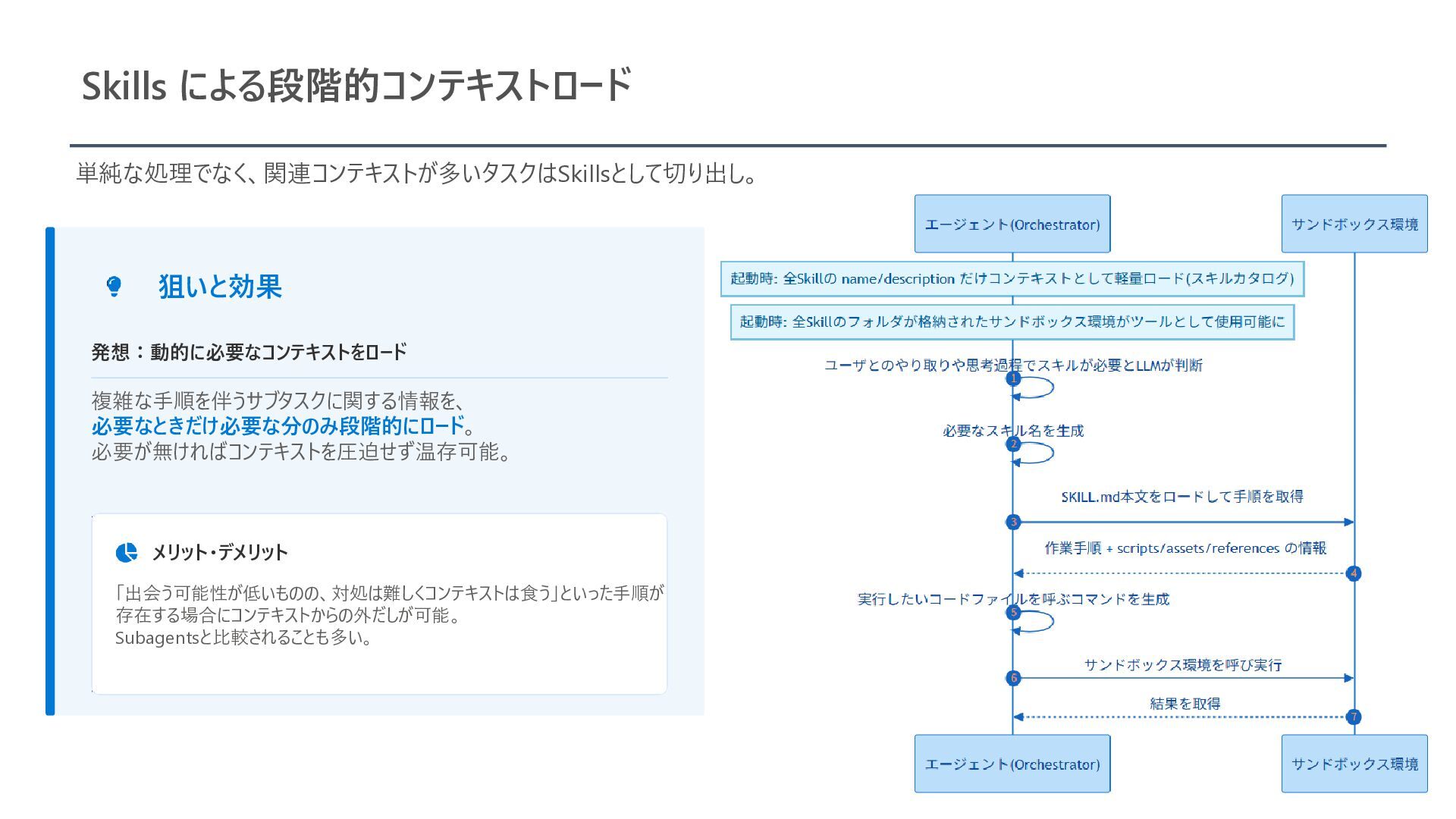This screenshot has height=819, width=1456.
Task: Click the pie chart icon beside メリット・デメリット
Action: [x=127, y=552]
